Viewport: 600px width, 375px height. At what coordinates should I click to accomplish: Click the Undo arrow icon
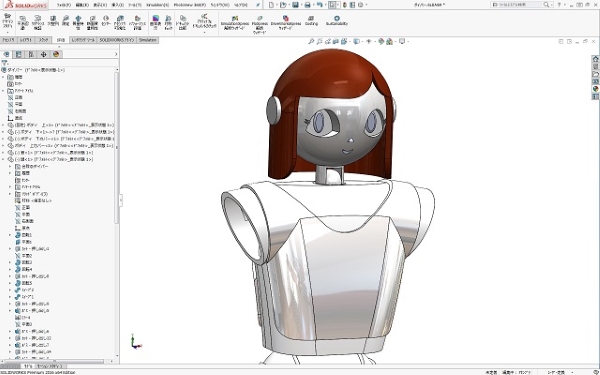(x=320, y=5)
